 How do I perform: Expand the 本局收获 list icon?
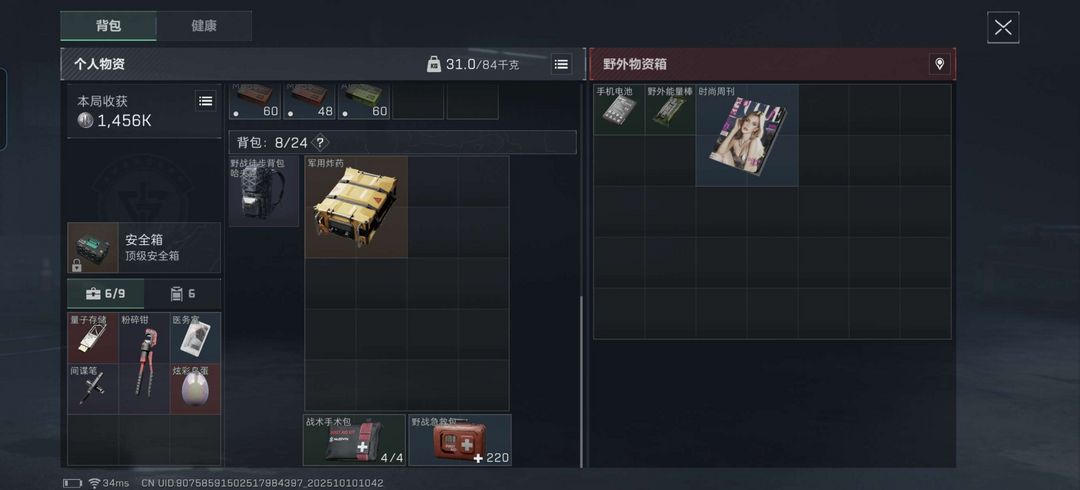205,101
